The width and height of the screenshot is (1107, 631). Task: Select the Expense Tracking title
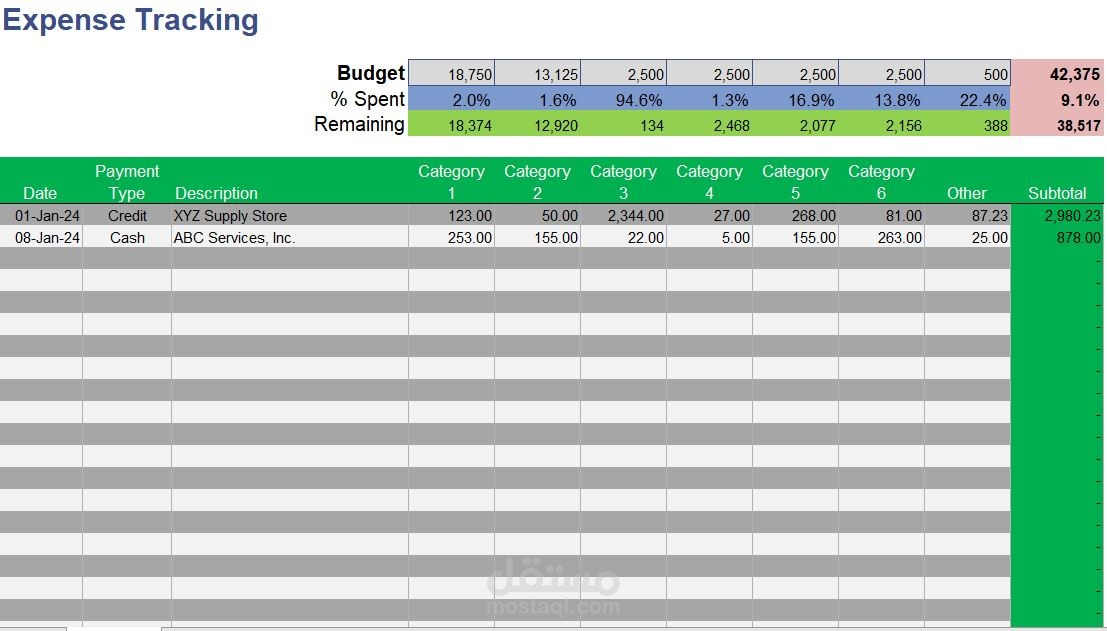(x=131, y=19)
